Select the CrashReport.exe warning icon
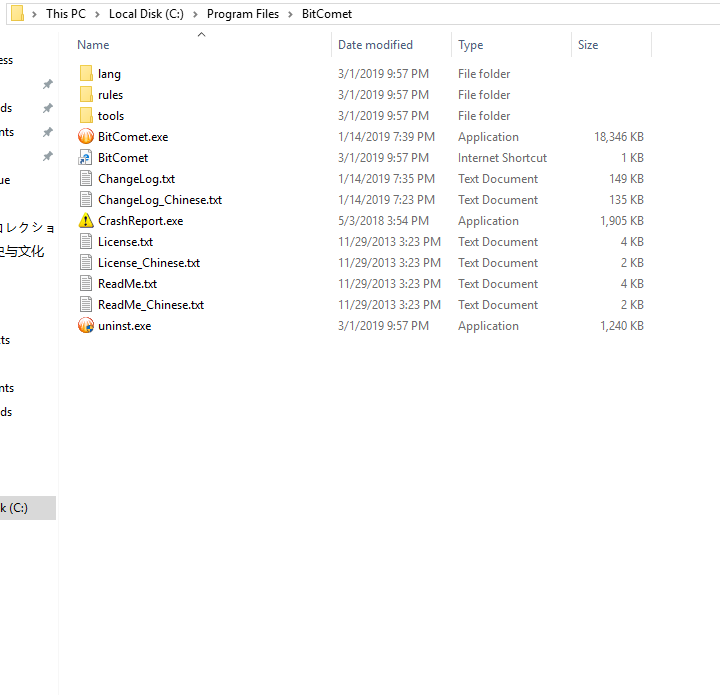720x695 pixels. pos(86,221)
